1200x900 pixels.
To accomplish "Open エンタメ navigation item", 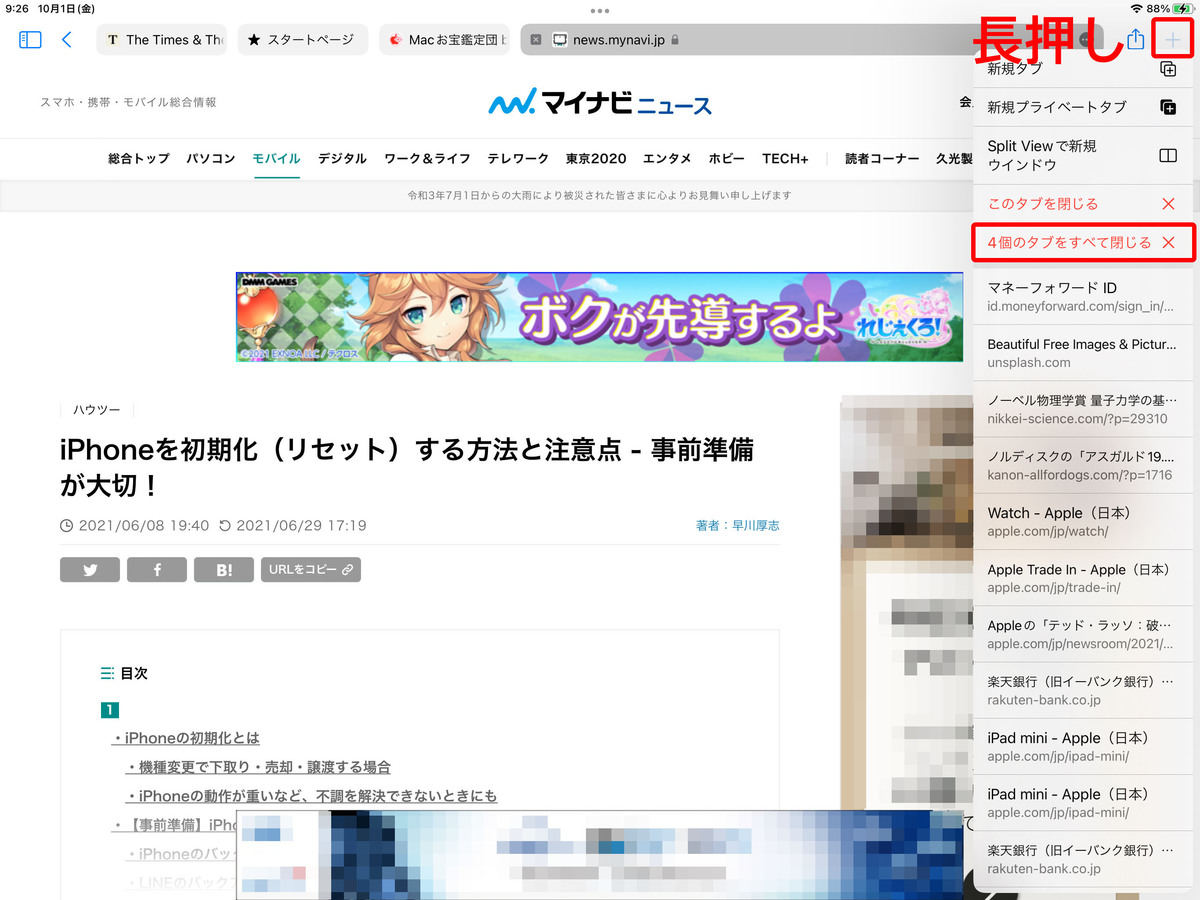I will pos(667,159).
